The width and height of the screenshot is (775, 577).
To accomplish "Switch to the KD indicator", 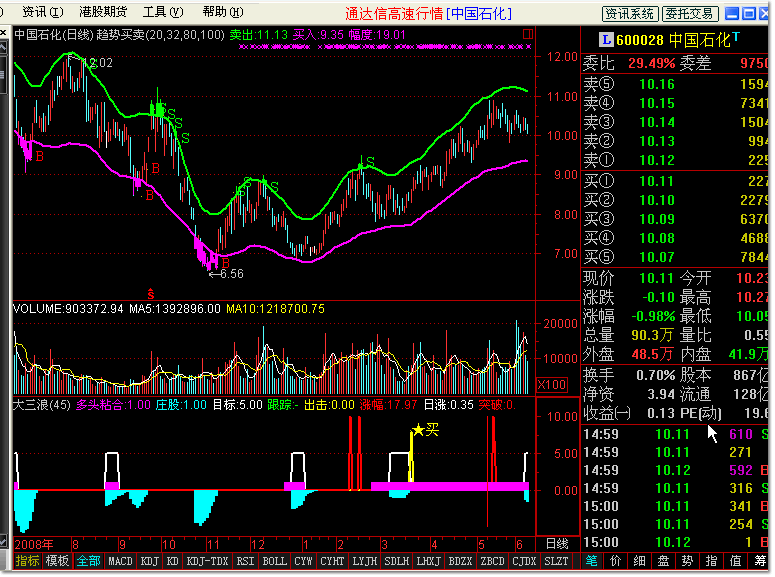I will point(172,561).
